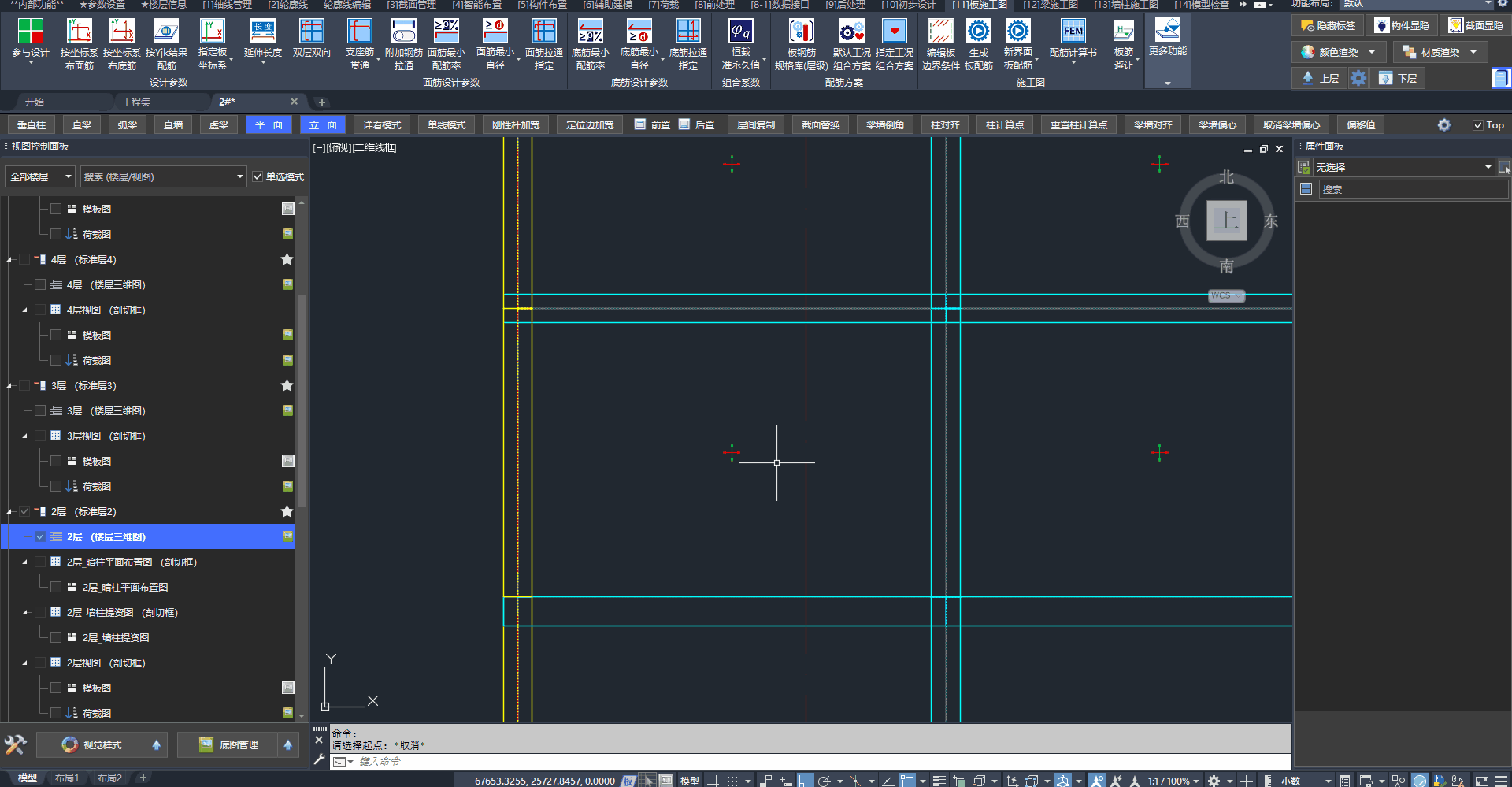The image size is (1512, 787).
Task: Open the 配筋计算书 FEM icon
Action: tap(1073, 32)
